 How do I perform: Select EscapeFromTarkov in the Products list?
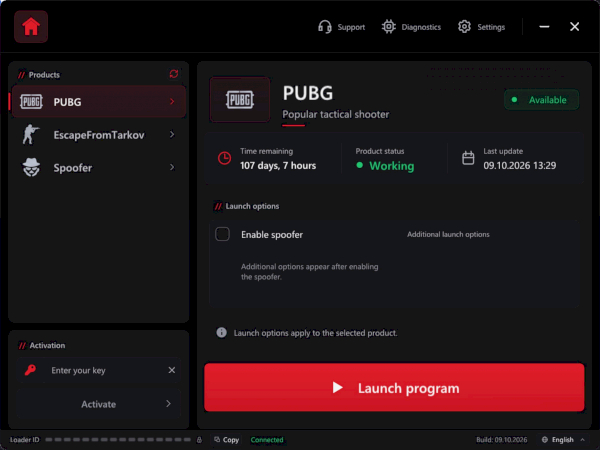tap(99, 135)
